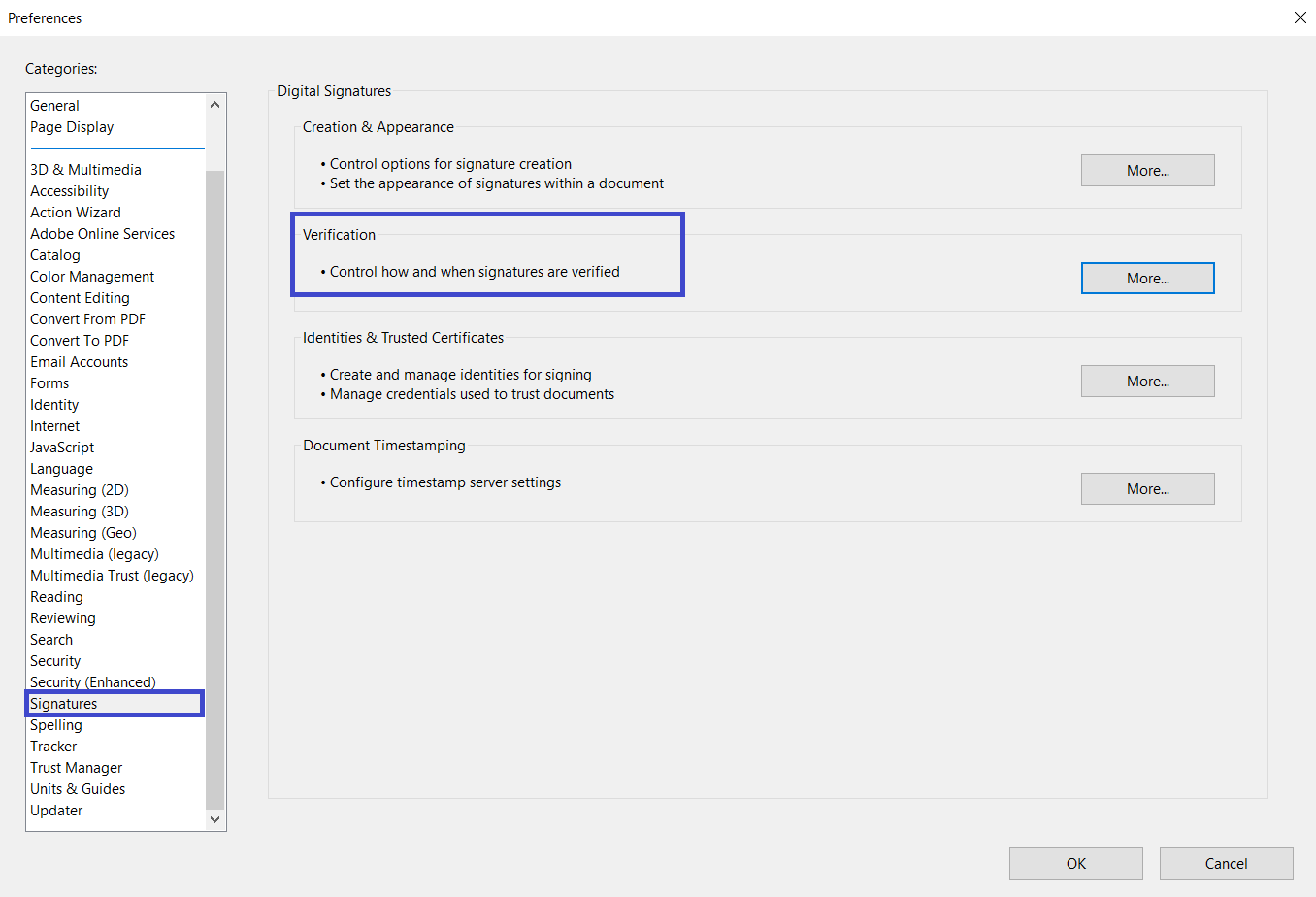Viewport: 1316px width, 897px height.
Task: Open More options for Creation & Appearance
Action: point(1147,171)
